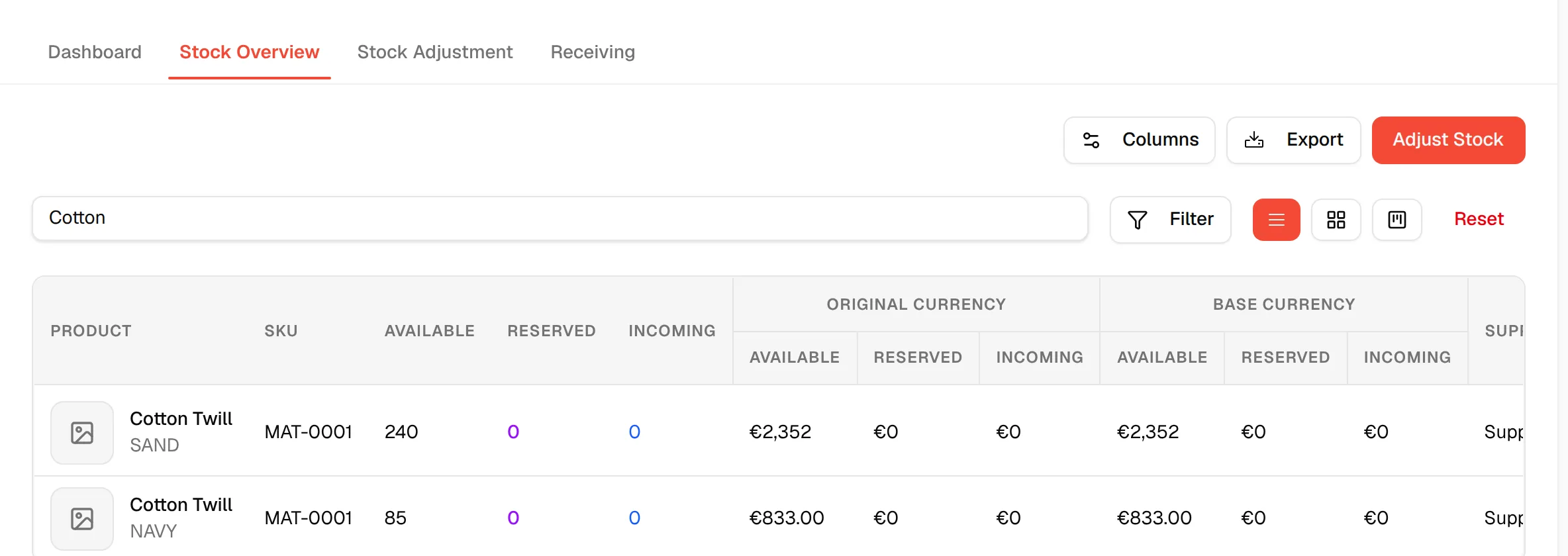The width and height of the screenshot is (1568, 556).
Task: Click the first INCOMING column header
Action: [x=672, y=331]
